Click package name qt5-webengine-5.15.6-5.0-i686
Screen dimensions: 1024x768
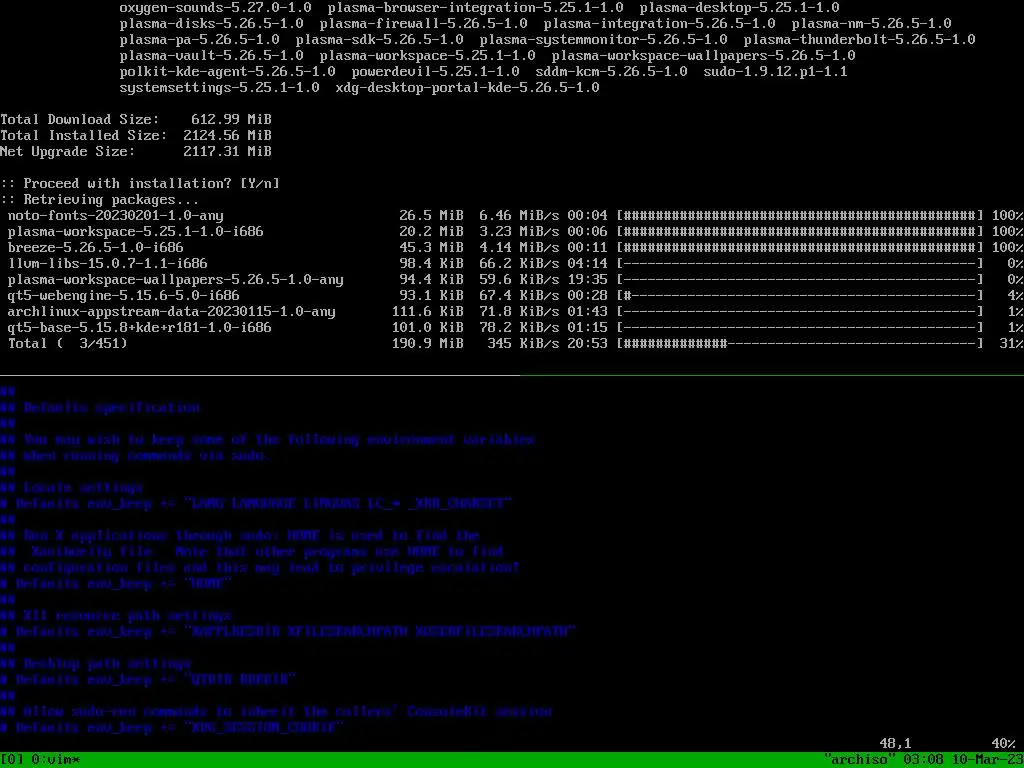[123, 295]
